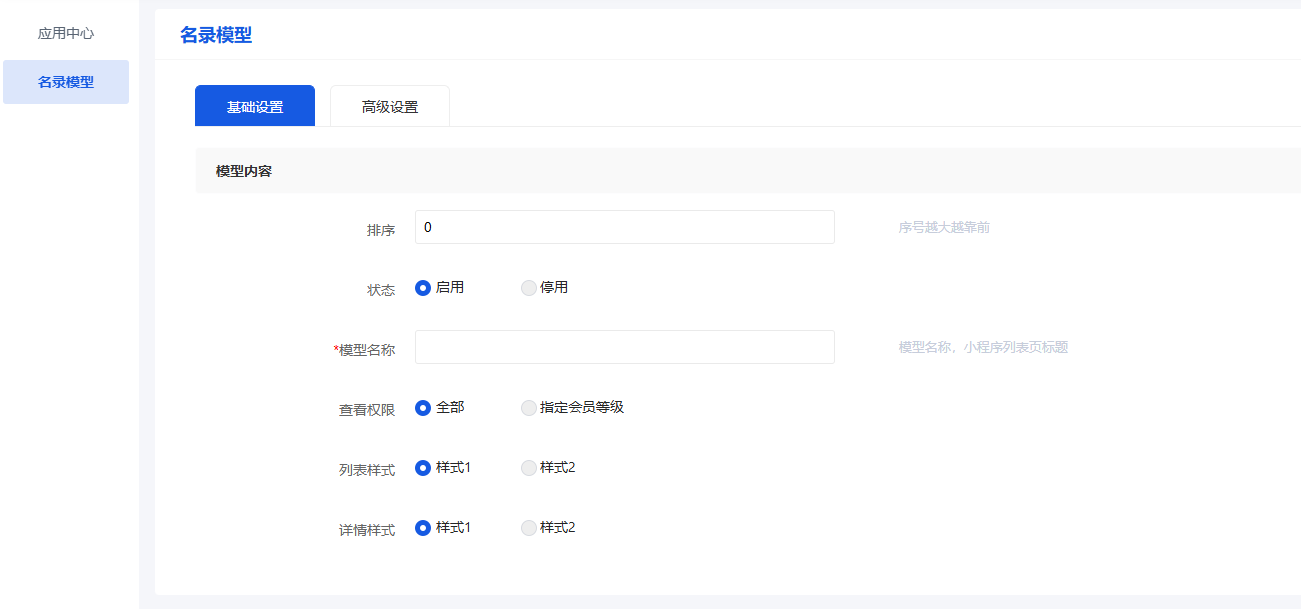This screenshot has width=1301, height=609.
Task: Focus the 模型名称 text input
Action: pyautogui.click(x=624, y=347)
